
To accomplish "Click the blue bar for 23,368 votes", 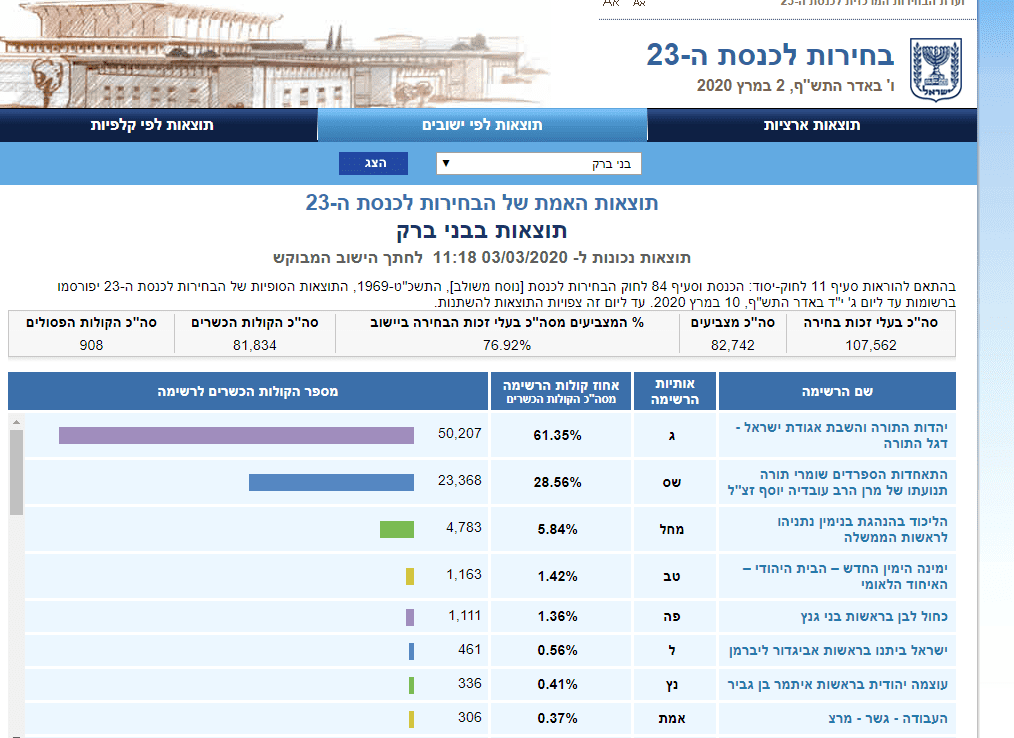I will click(x=331, y=483).
